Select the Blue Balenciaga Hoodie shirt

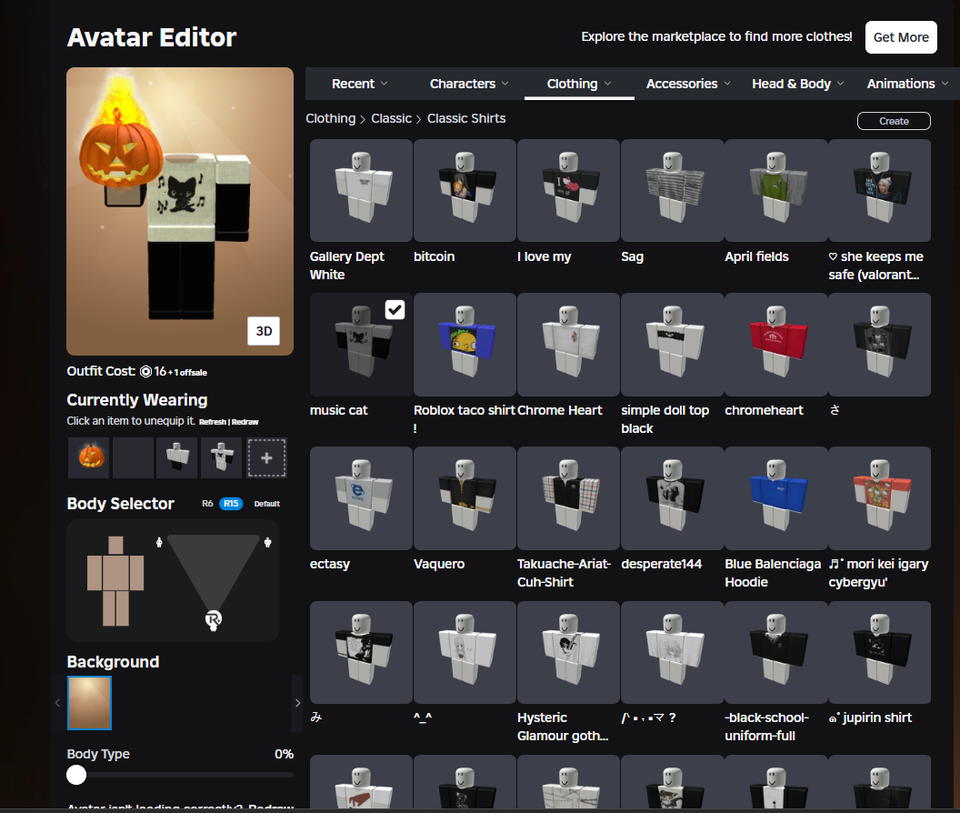pos(776,498)
